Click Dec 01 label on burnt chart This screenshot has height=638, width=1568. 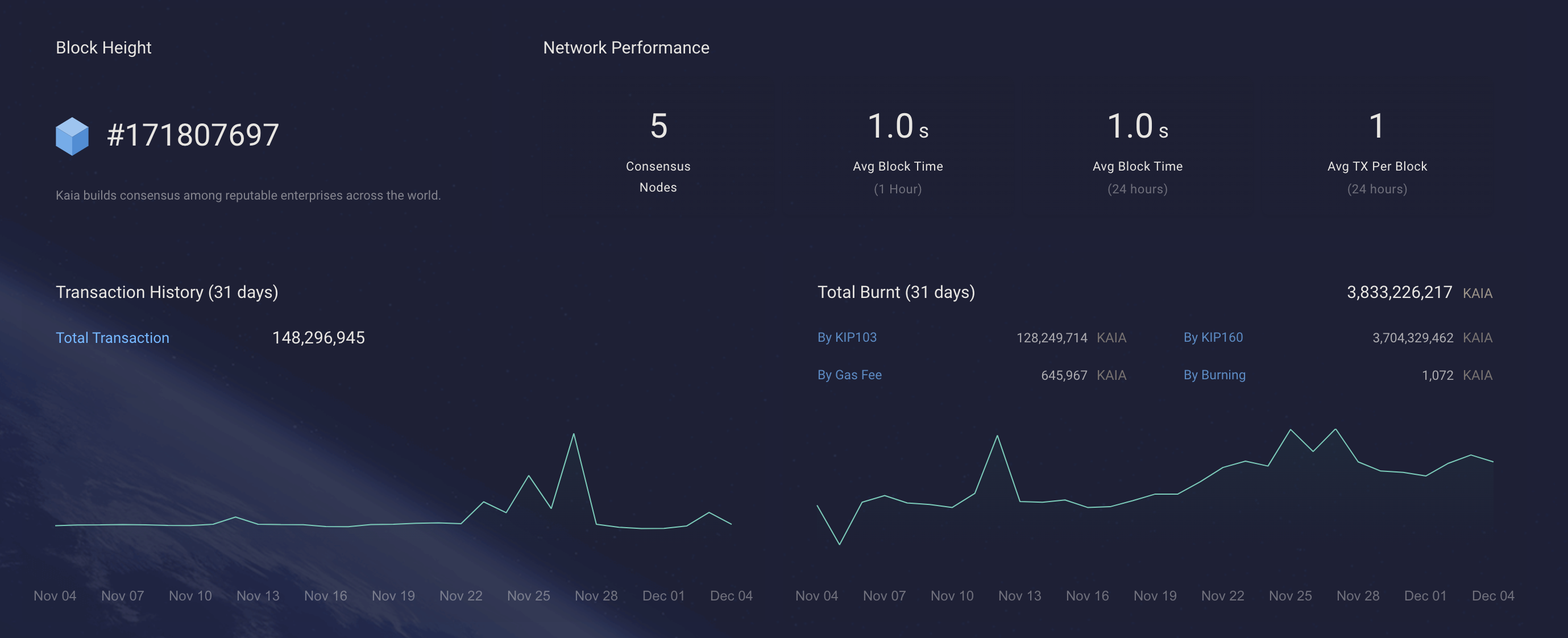click(1425, 596)
